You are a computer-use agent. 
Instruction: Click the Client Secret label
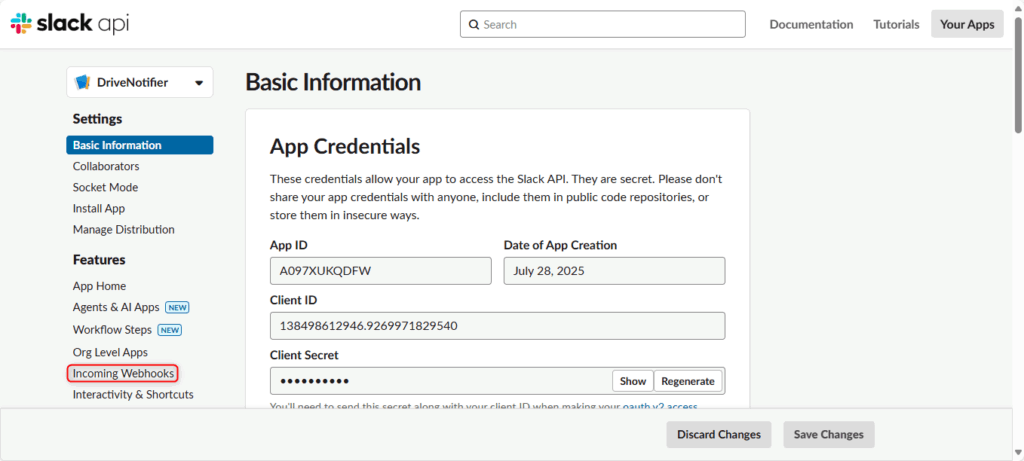coord(304,355)
